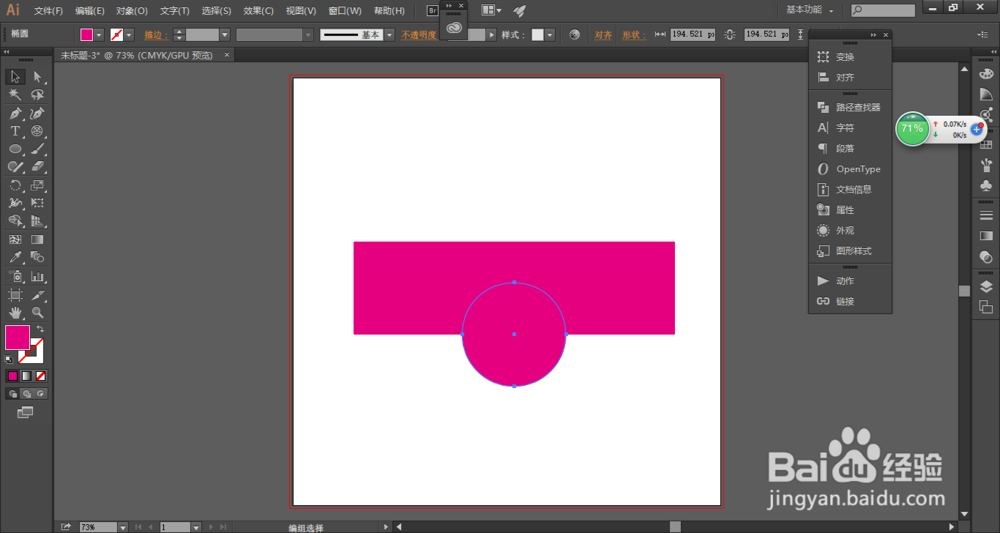Open the layers panel icon in right dock
Screen dimensions: 1000x533
tap(986, 286)
